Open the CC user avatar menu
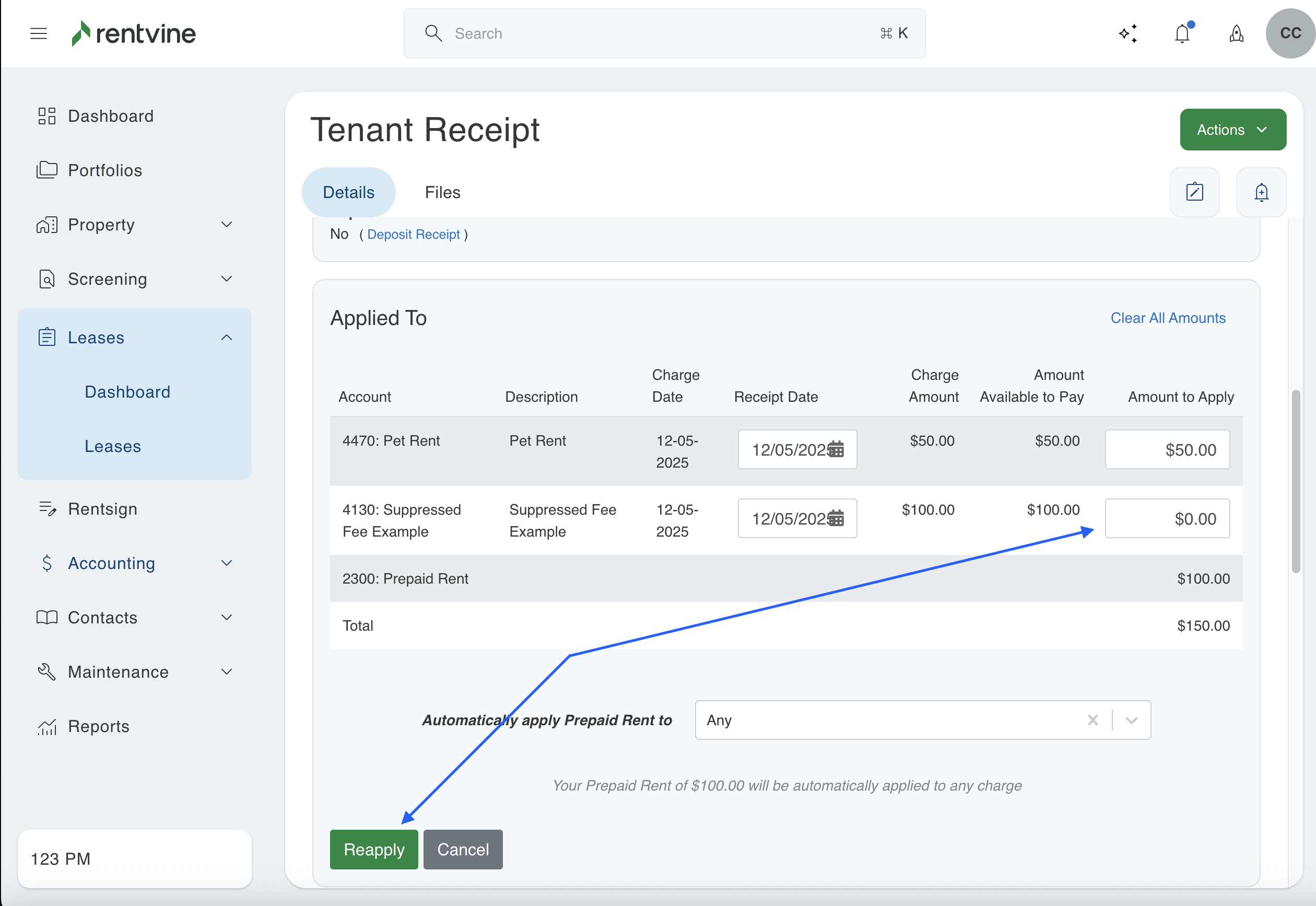Image resolution: width=1316 pixels, height=906 pixels. tap(1290, 33)
